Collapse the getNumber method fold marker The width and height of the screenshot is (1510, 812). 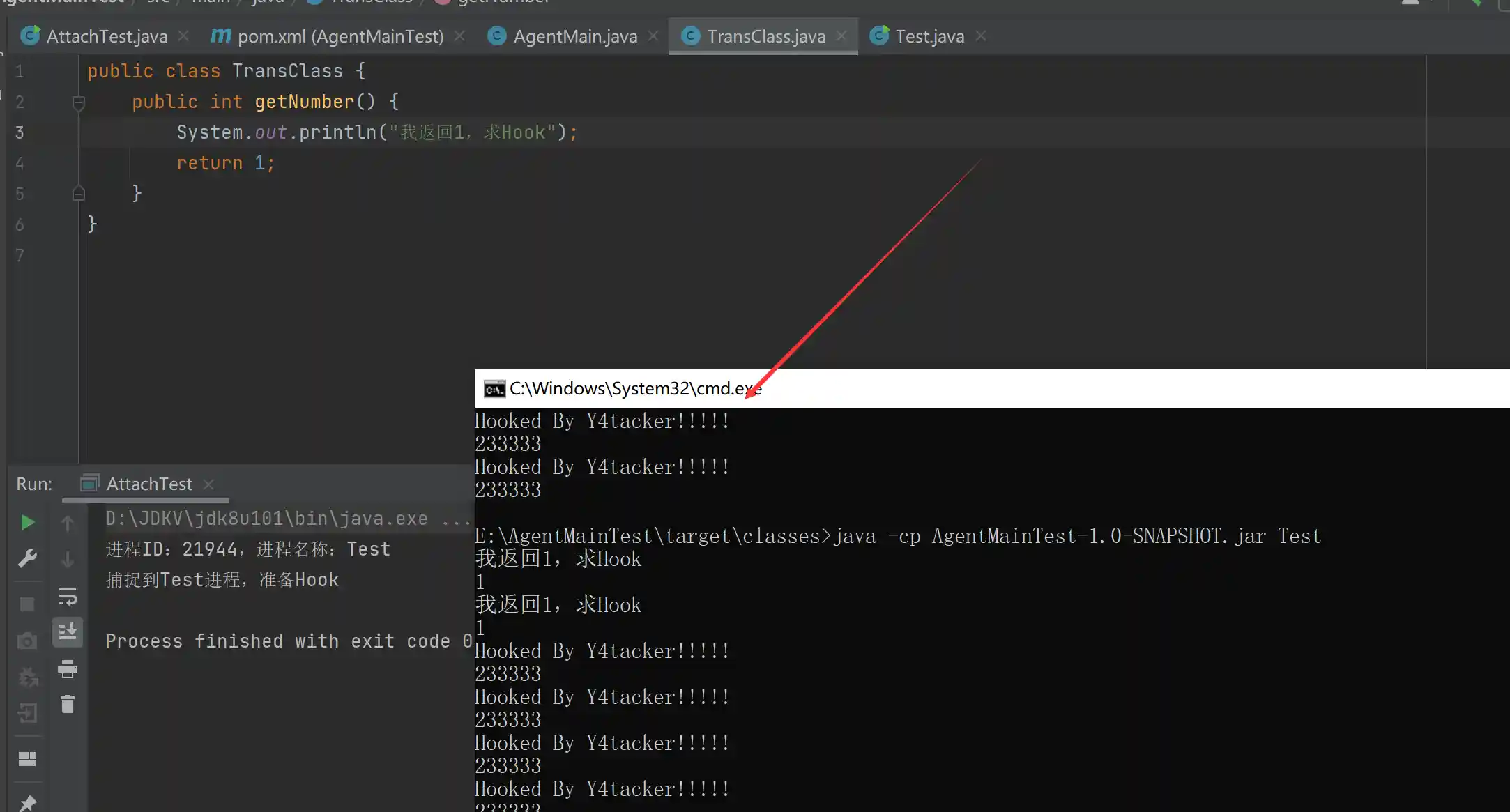[79, 102]
